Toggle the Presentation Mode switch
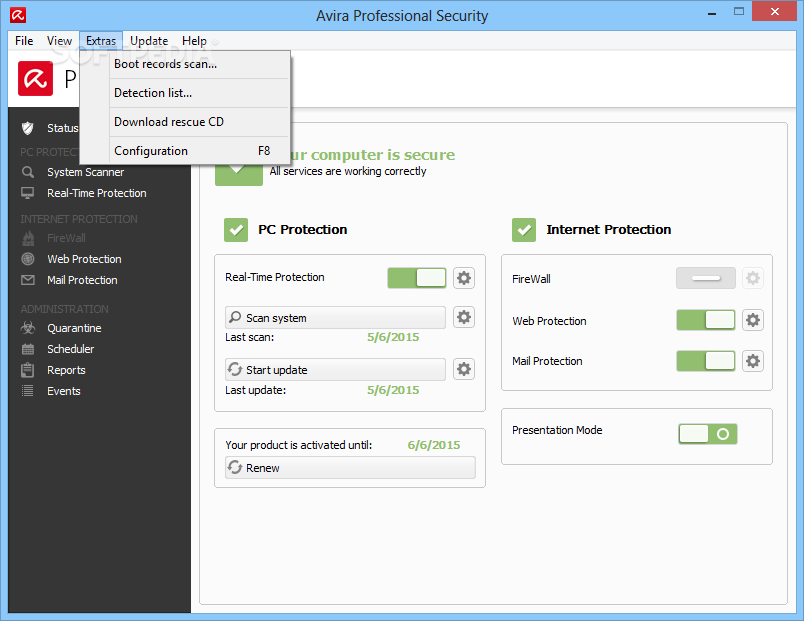804x621 pixels. (x=708, y=434)
